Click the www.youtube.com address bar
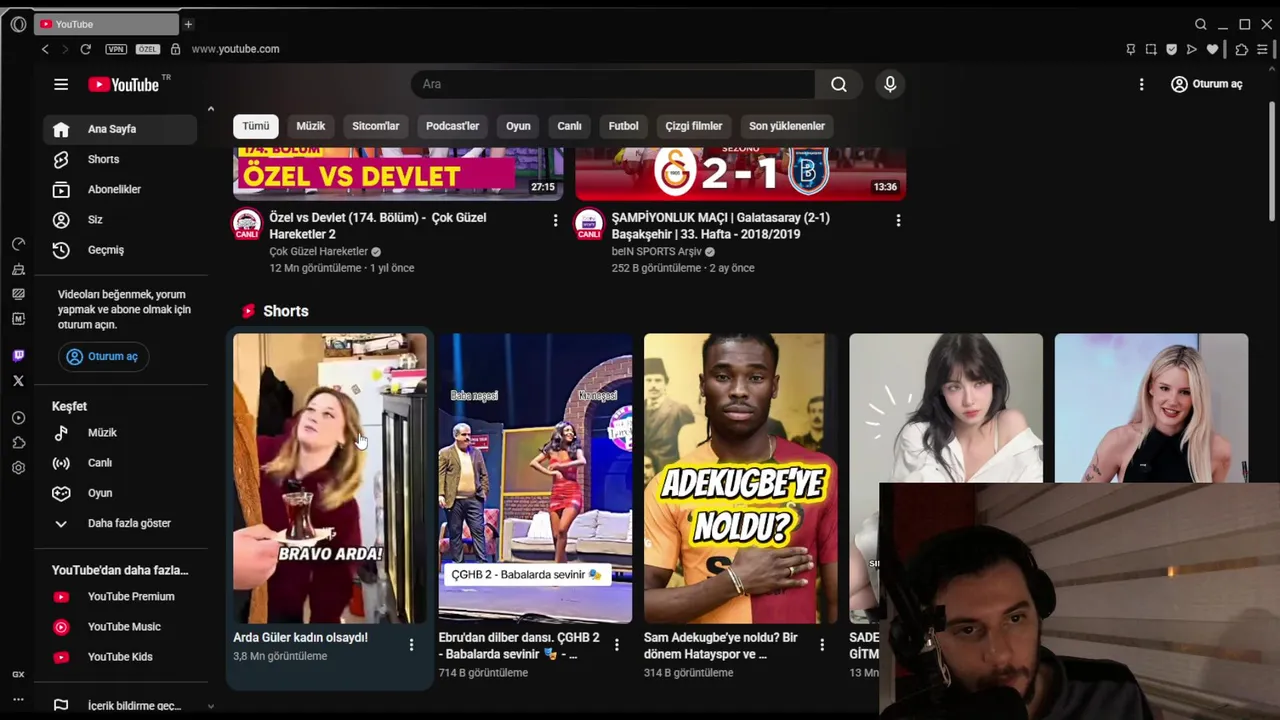 click(x=236, y=49)
